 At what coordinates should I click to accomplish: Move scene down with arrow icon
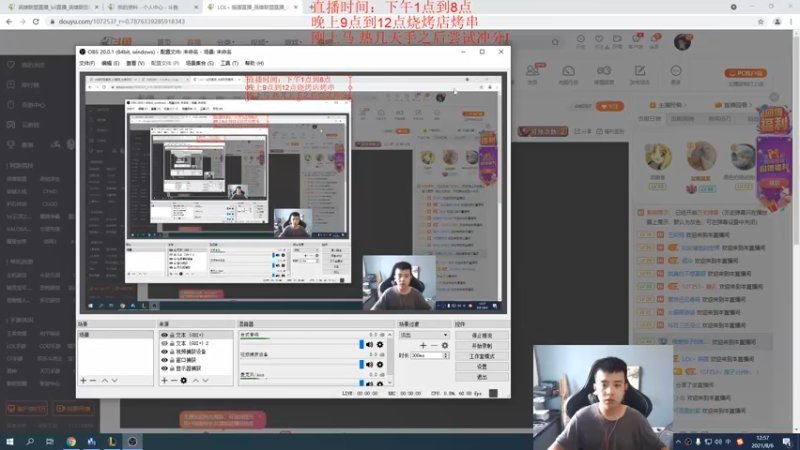114,380
